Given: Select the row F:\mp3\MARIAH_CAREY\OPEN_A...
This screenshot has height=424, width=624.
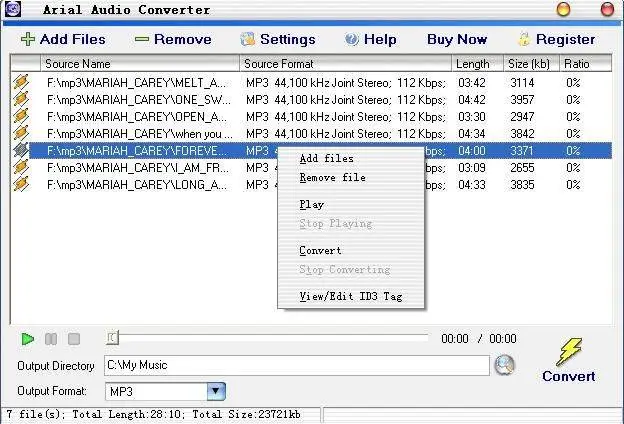Looking at the screenshot, I should (x=312, y=117).
